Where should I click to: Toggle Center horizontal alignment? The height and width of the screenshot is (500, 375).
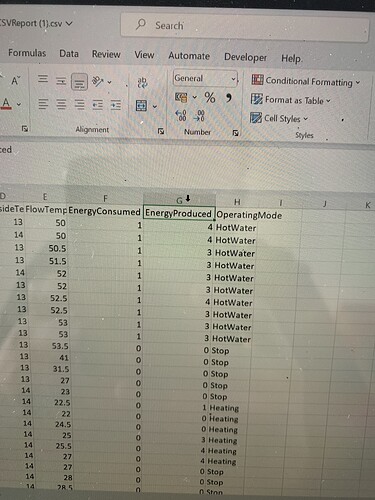[61, 105]
